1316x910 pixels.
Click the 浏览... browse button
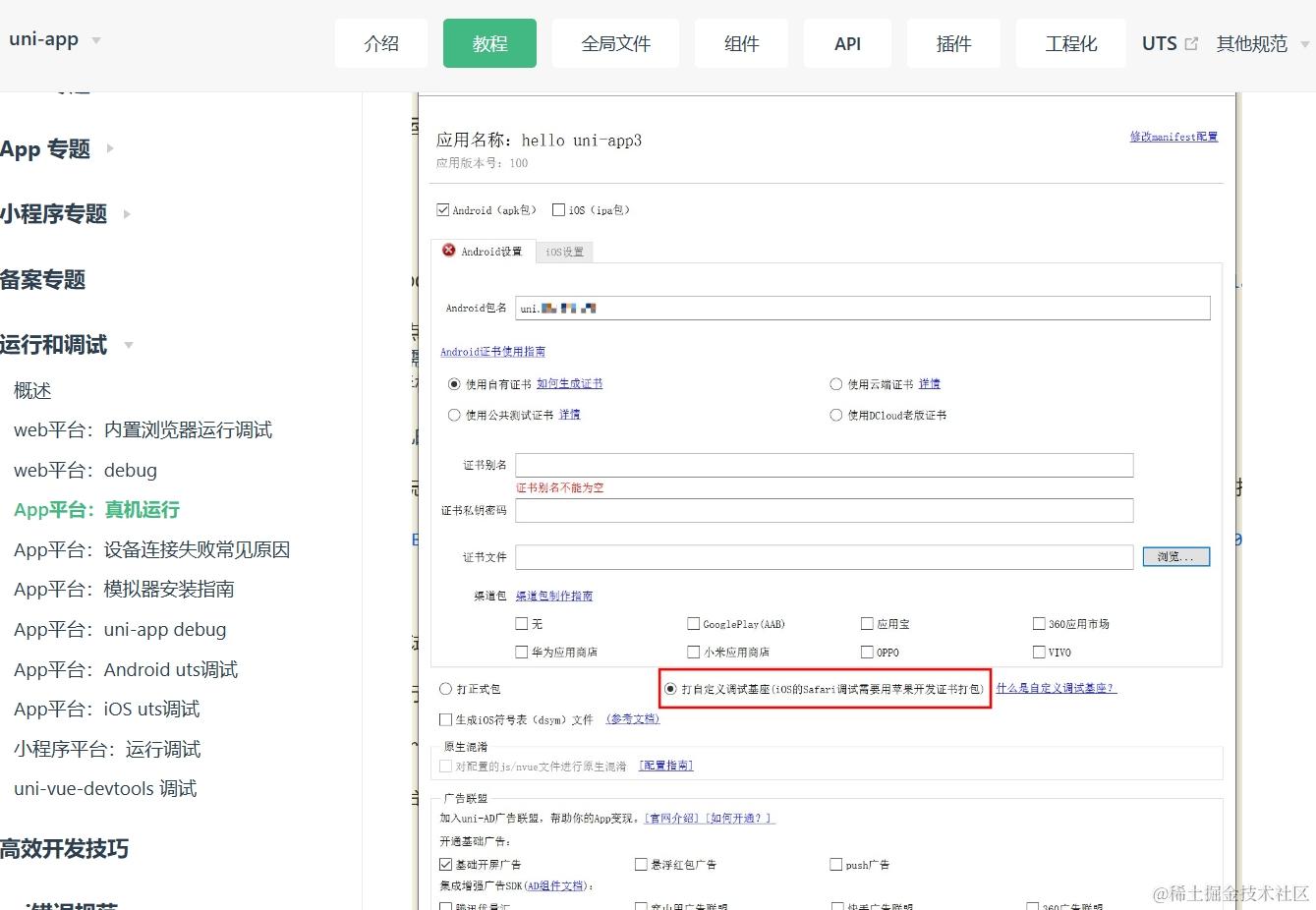click(x=1176, y=556)
